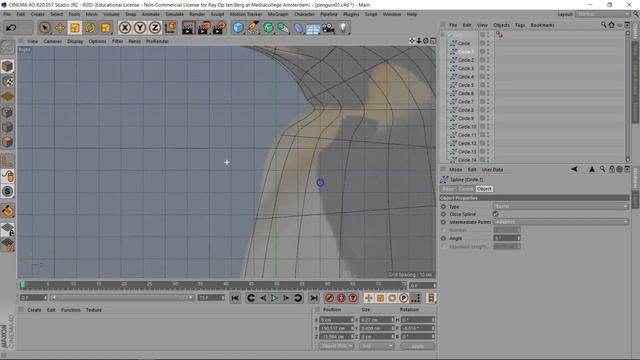The image size is (640, 360).
Task: Activate the Rotate tool
Action: pos(90,28)
